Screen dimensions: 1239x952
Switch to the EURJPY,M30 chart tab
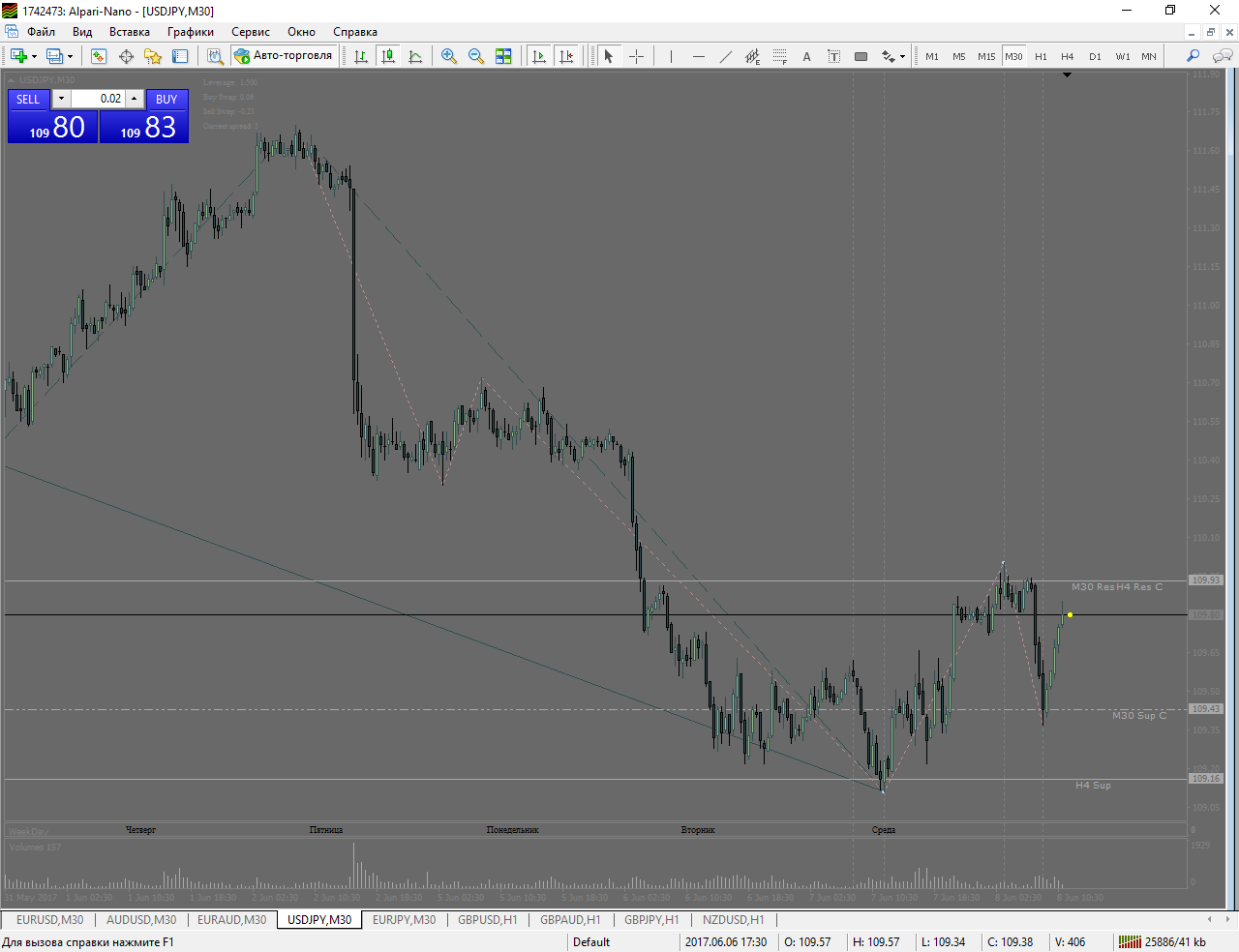click(405, 919)
